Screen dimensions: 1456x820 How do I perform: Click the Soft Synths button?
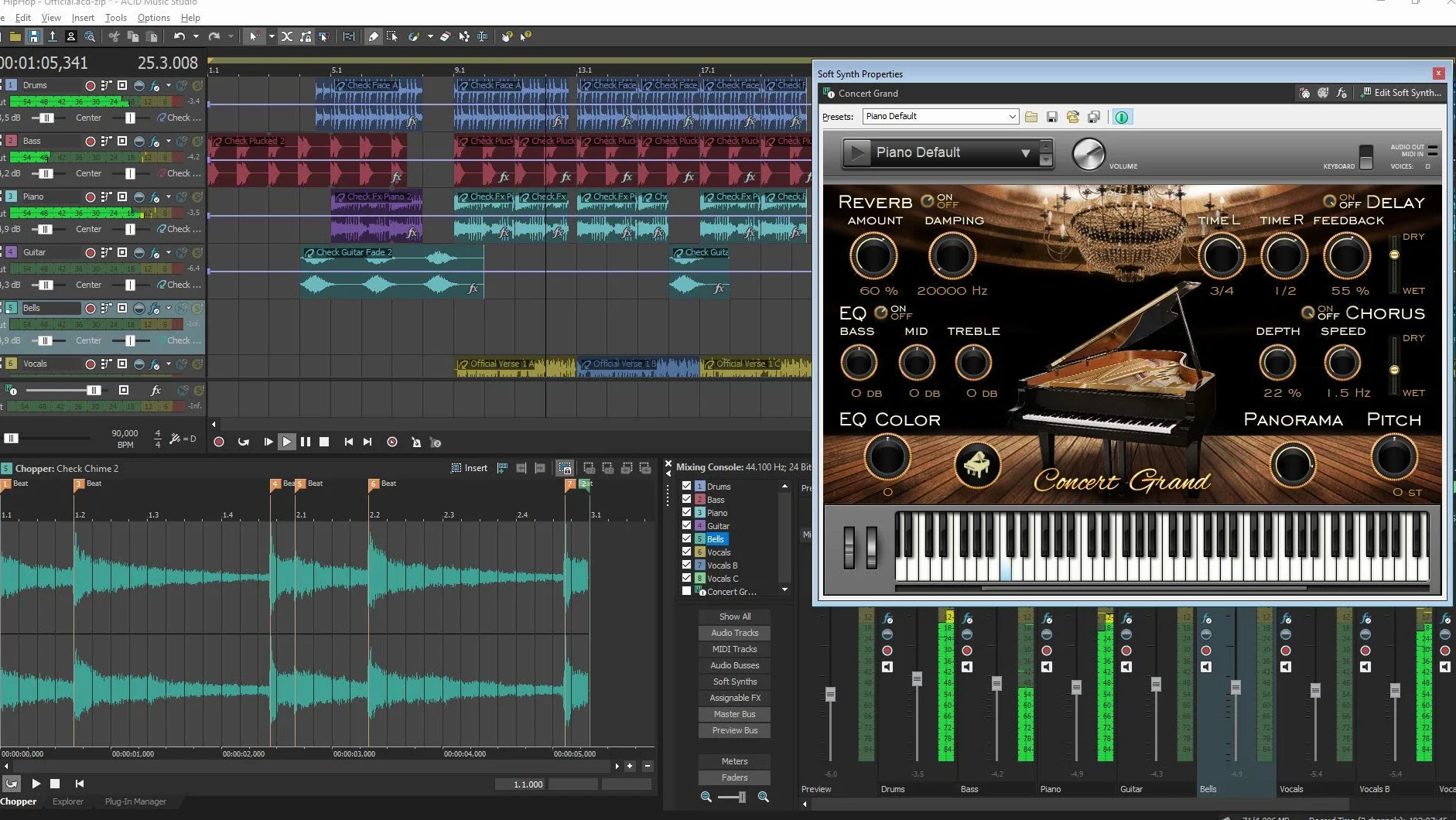[x=734, y=682]
